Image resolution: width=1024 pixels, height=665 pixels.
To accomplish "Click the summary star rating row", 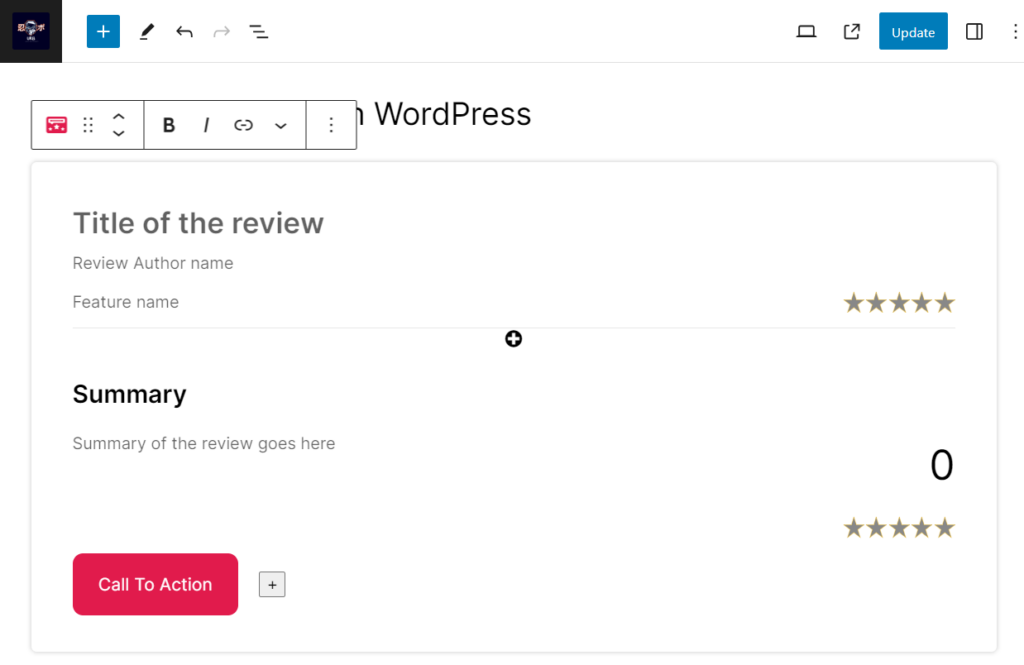I will point(899,528).
